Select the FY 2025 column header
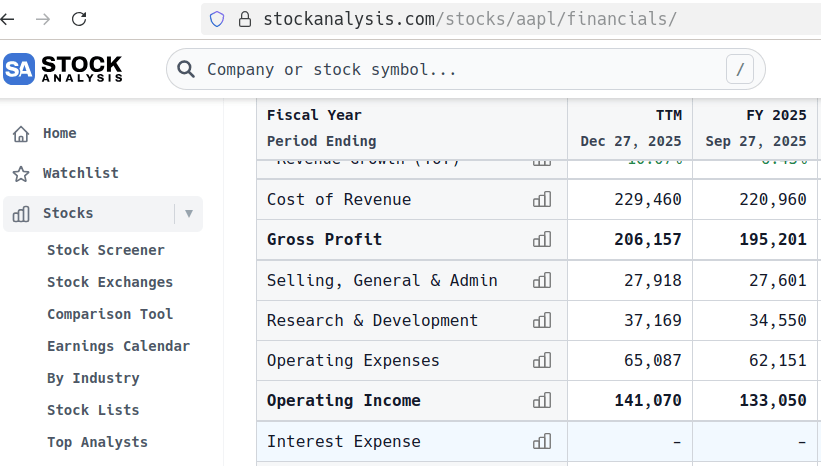Viewport: 821px width, 466px height. pos(776,115)
